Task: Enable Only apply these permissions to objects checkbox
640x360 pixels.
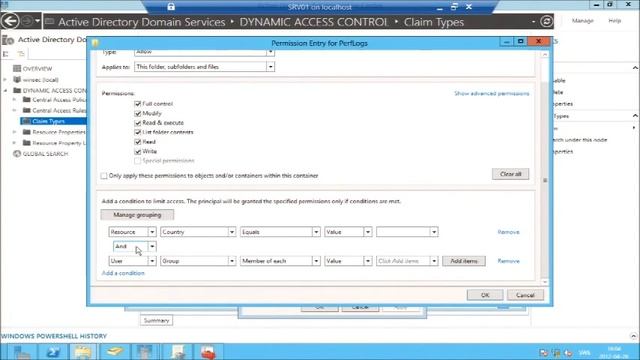Action: [104, 176]
